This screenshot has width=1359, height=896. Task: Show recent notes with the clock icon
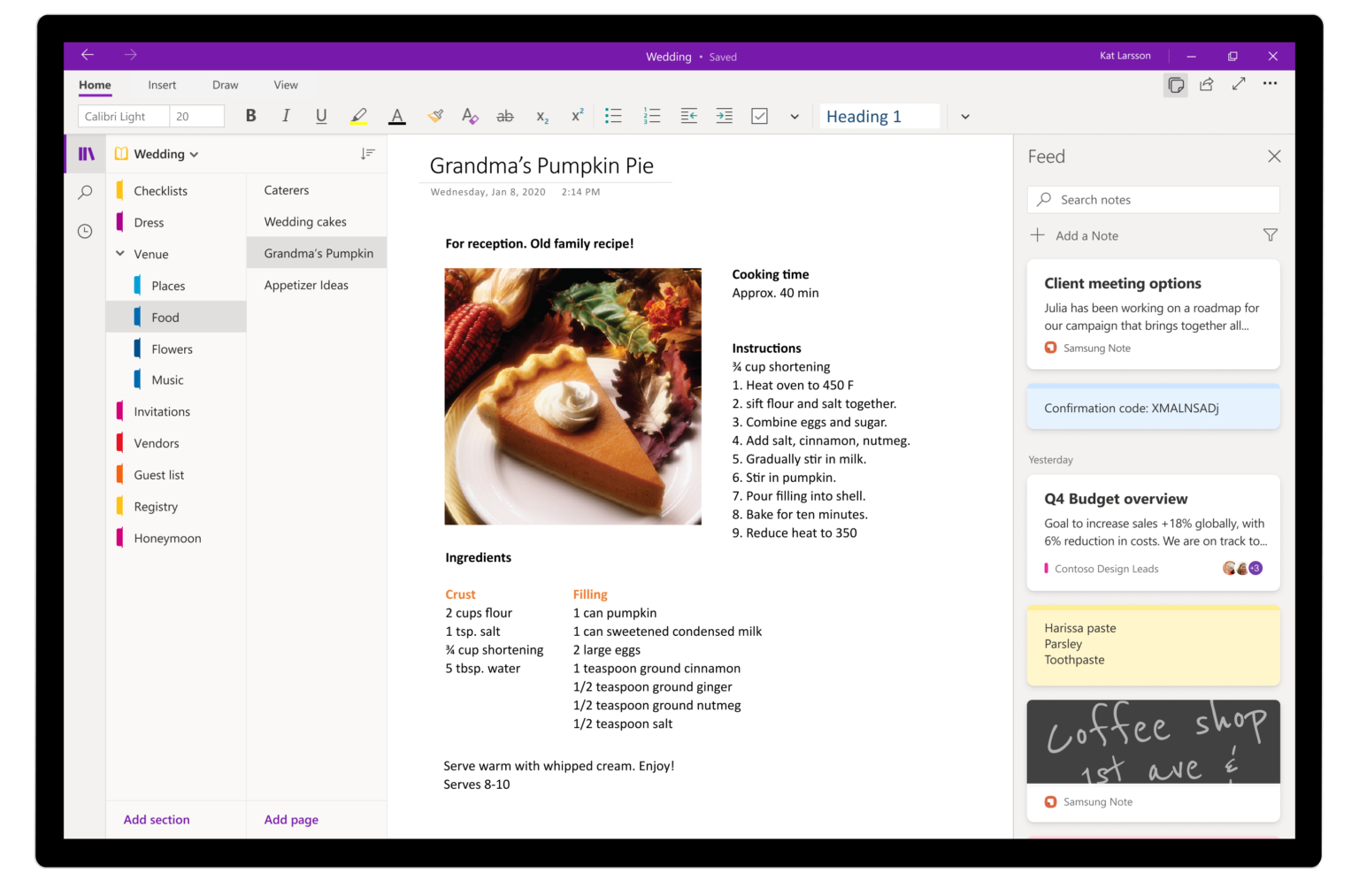click(85, 230)
